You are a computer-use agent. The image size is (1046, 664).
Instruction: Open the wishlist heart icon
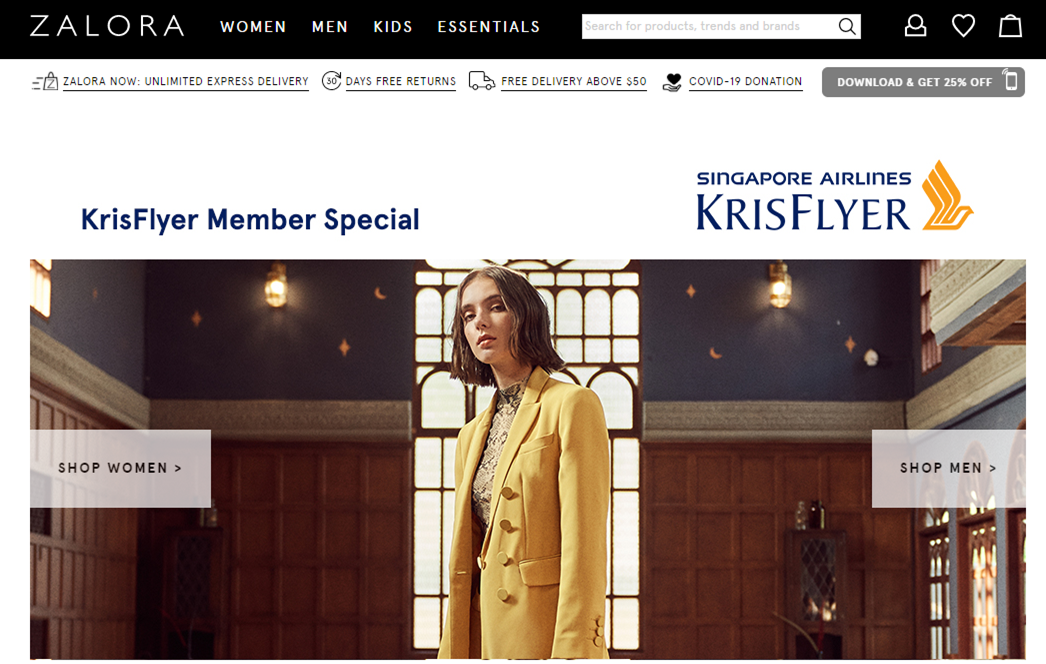click(x=963, y=26)
